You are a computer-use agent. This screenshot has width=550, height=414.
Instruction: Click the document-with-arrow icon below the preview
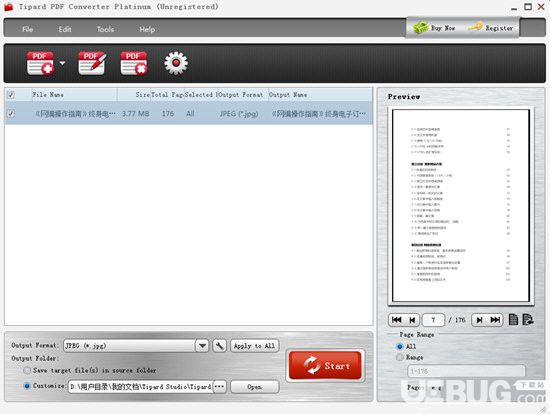(x=528, y=320)
